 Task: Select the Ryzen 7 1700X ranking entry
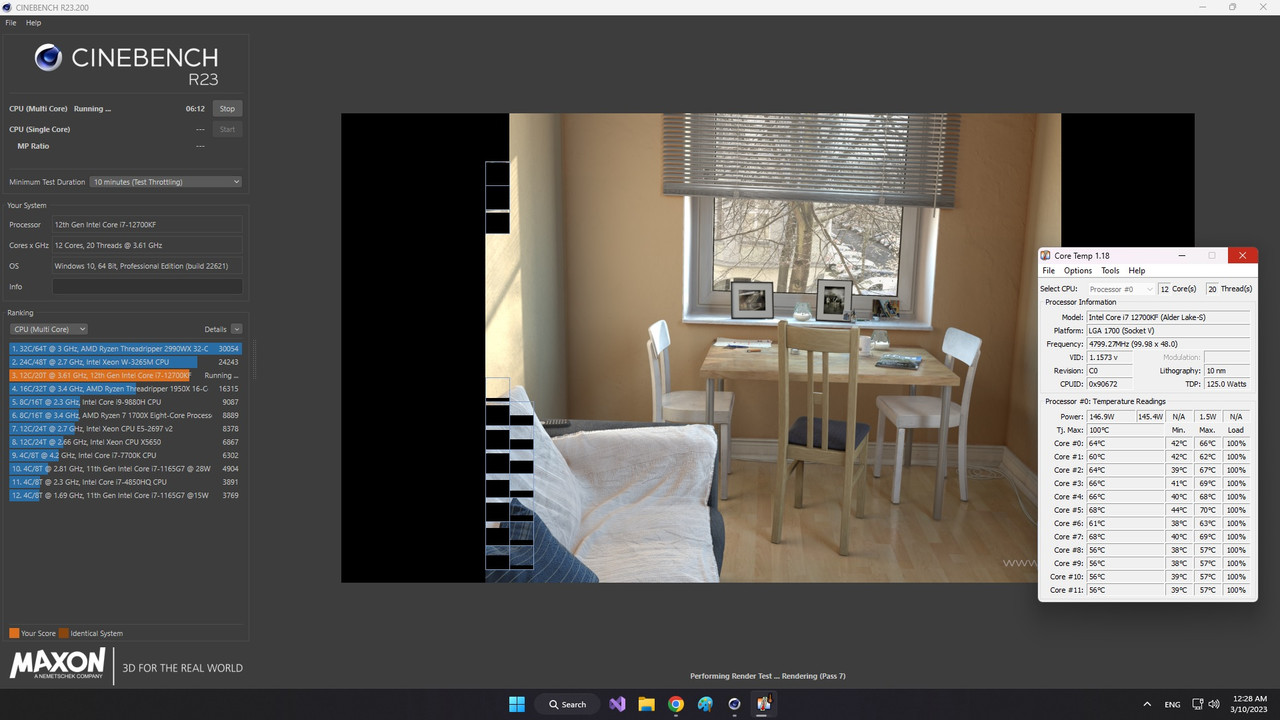(x=126, y=415)
